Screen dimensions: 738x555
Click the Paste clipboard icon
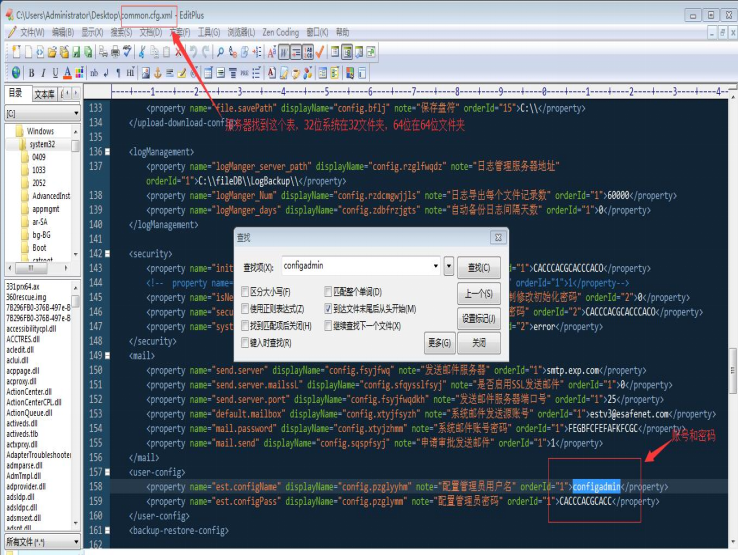[x=166, y=52]
